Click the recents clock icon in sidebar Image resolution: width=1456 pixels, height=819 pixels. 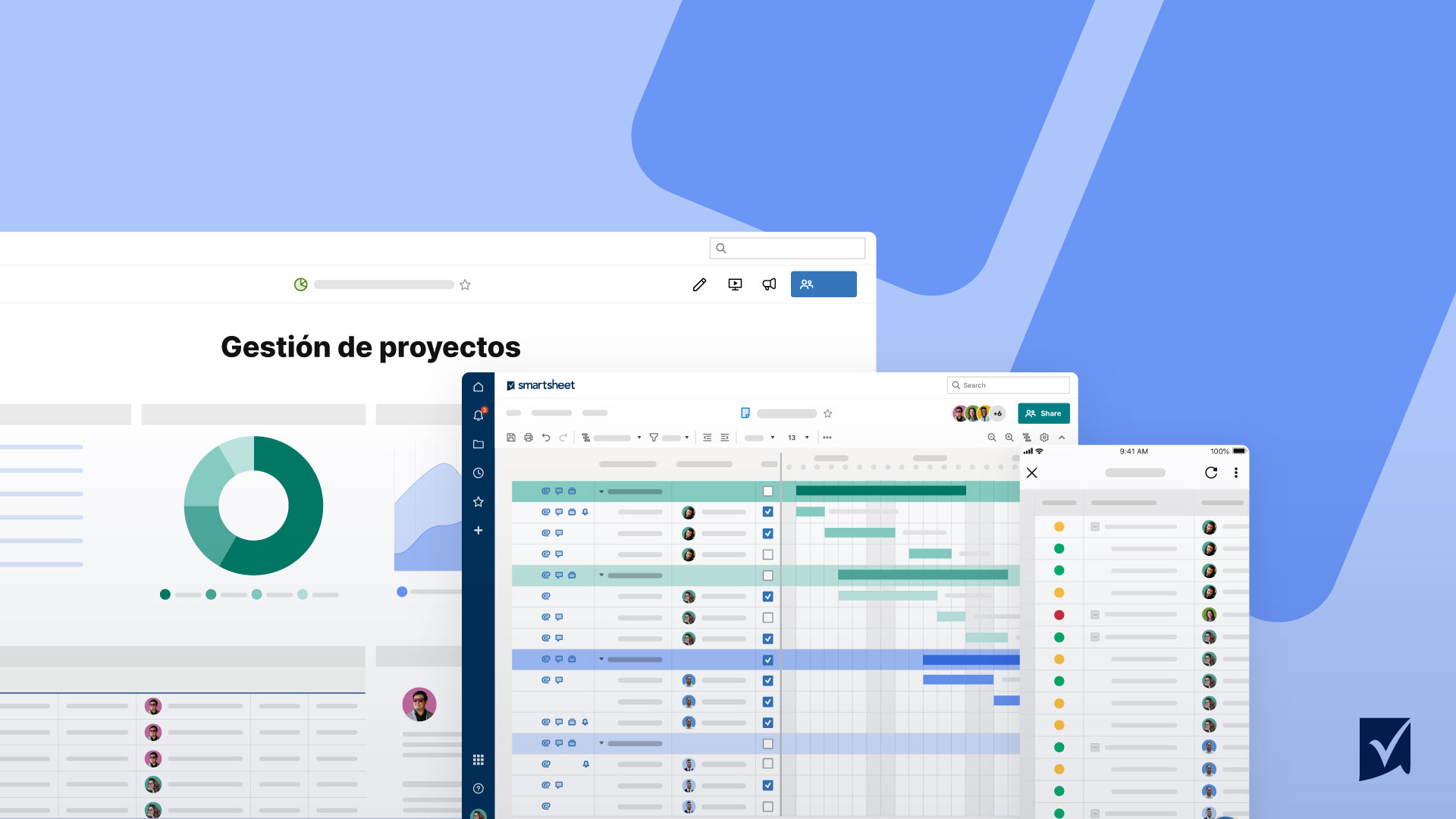pos(478,471)
